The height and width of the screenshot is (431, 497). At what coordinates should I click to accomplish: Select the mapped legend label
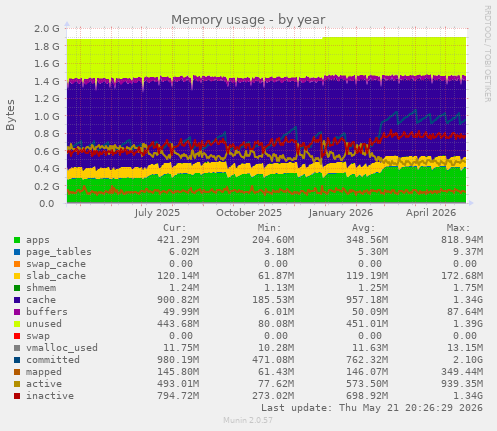44,372
